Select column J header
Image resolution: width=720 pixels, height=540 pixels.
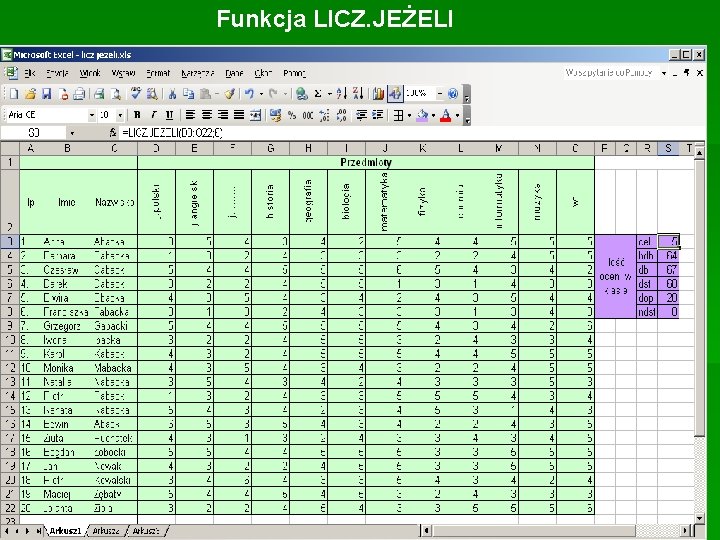pos(385,148)
